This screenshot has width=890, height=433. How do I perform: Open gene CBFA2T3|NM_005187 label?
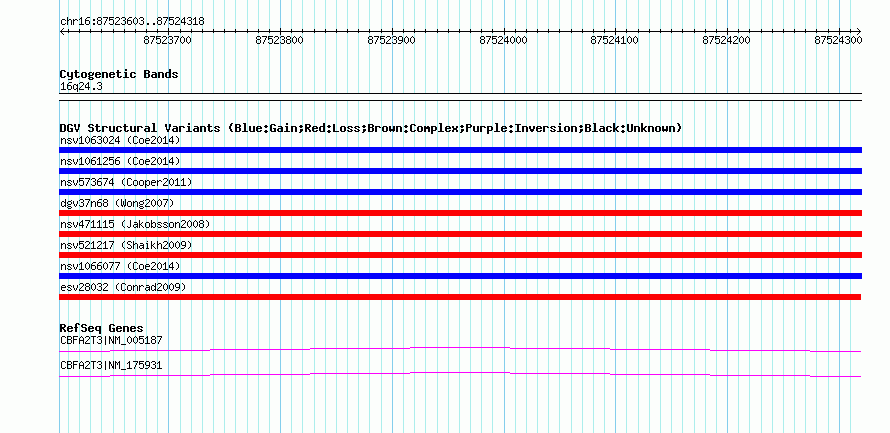[111, 340]
